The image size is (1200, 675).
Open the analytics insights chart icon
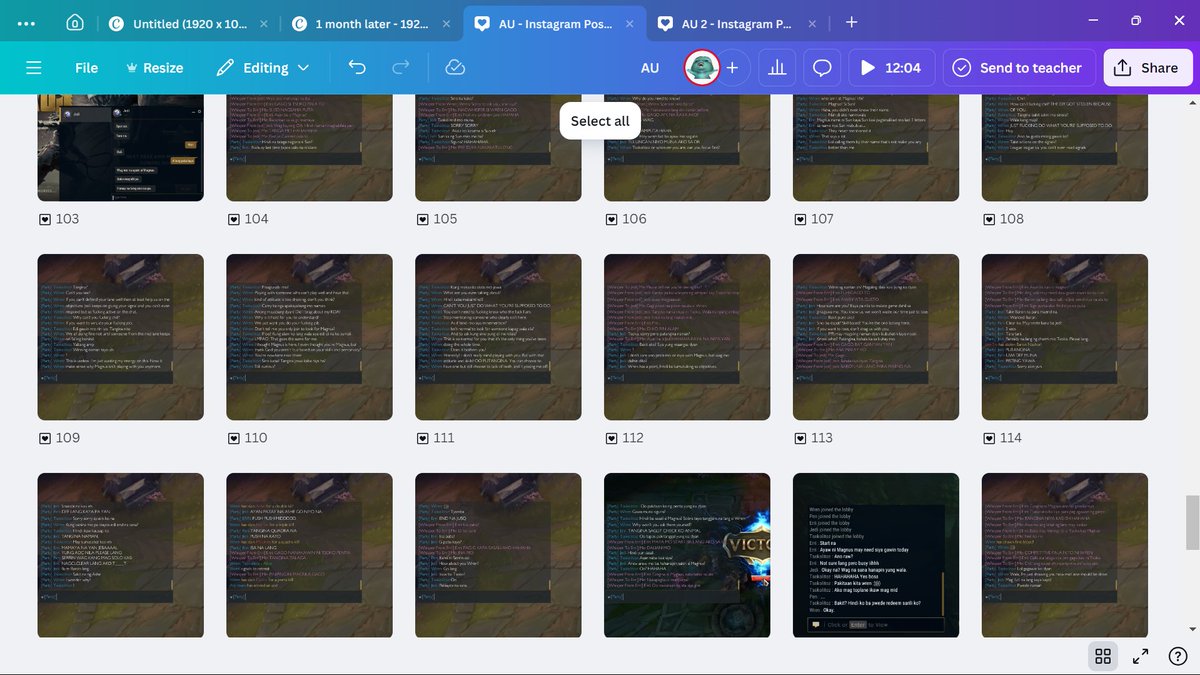point(777,68)
